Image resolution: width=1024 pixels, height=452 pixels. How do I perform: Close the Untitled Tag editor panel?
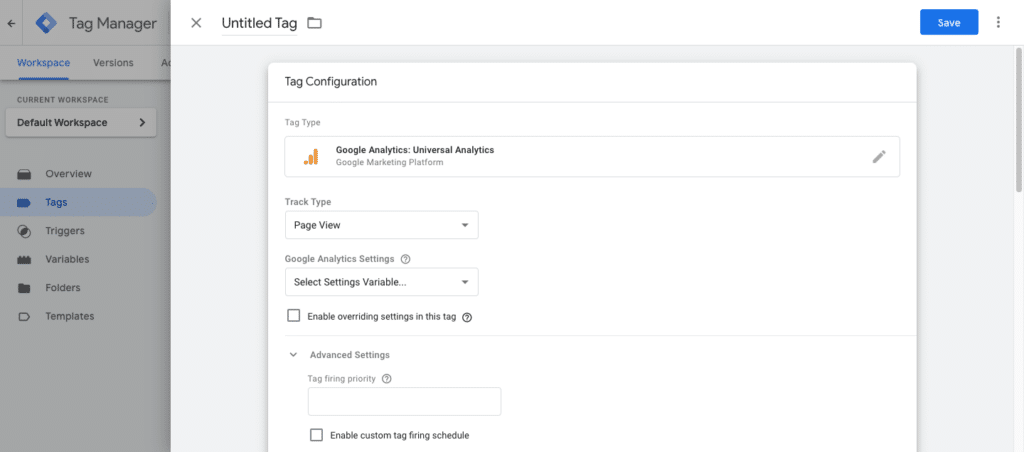(196, 23)
